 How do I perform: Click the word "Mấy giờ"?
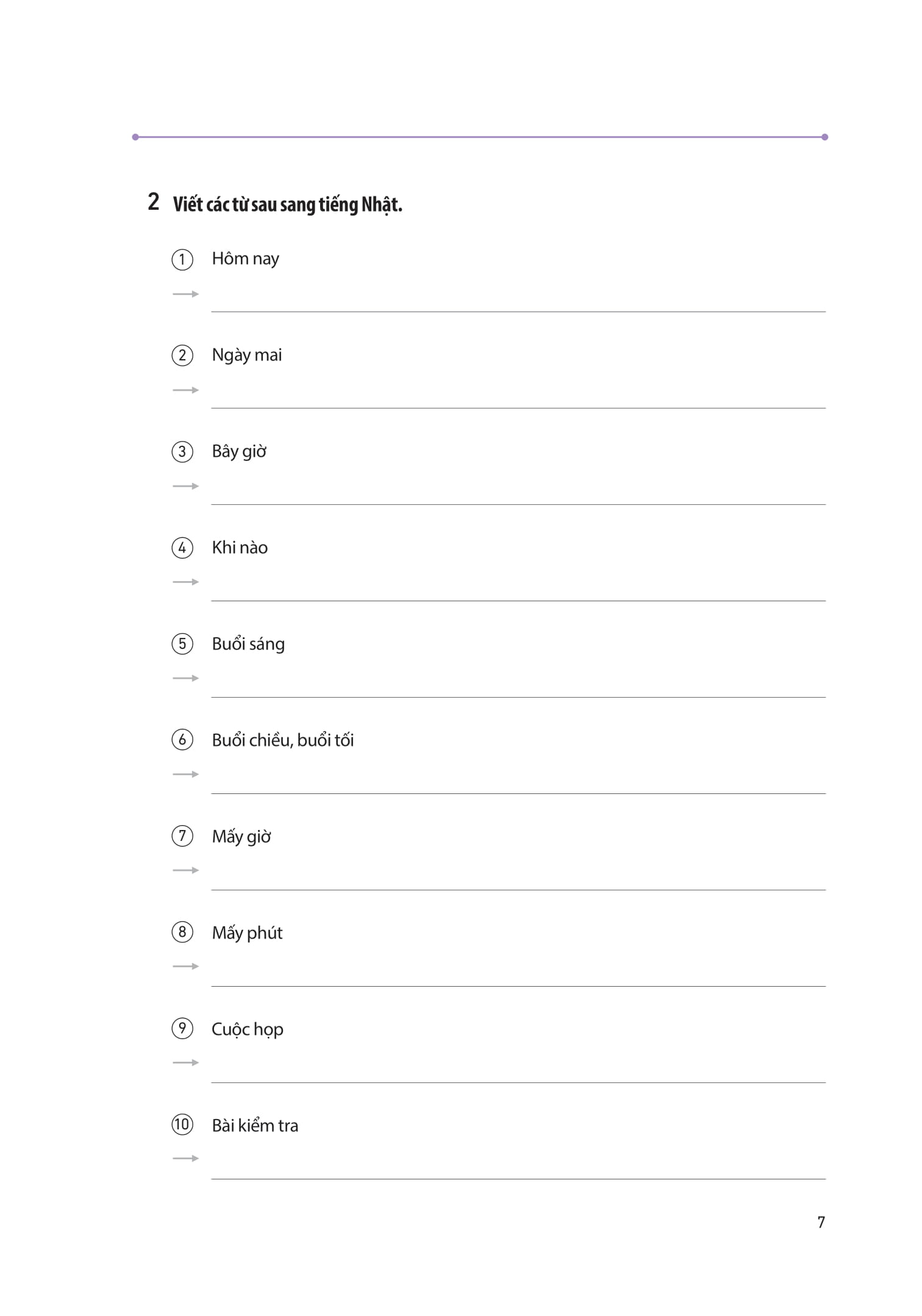tap(241, 837)
